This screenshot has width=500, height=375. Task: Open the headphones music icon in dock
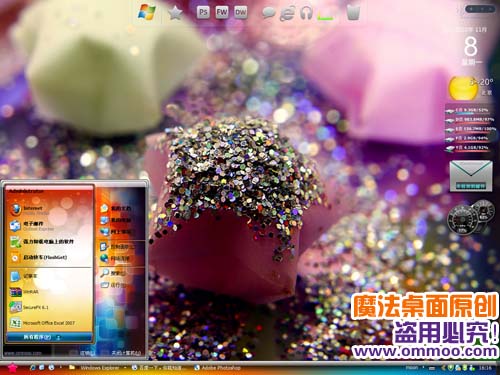click(306, 13)
